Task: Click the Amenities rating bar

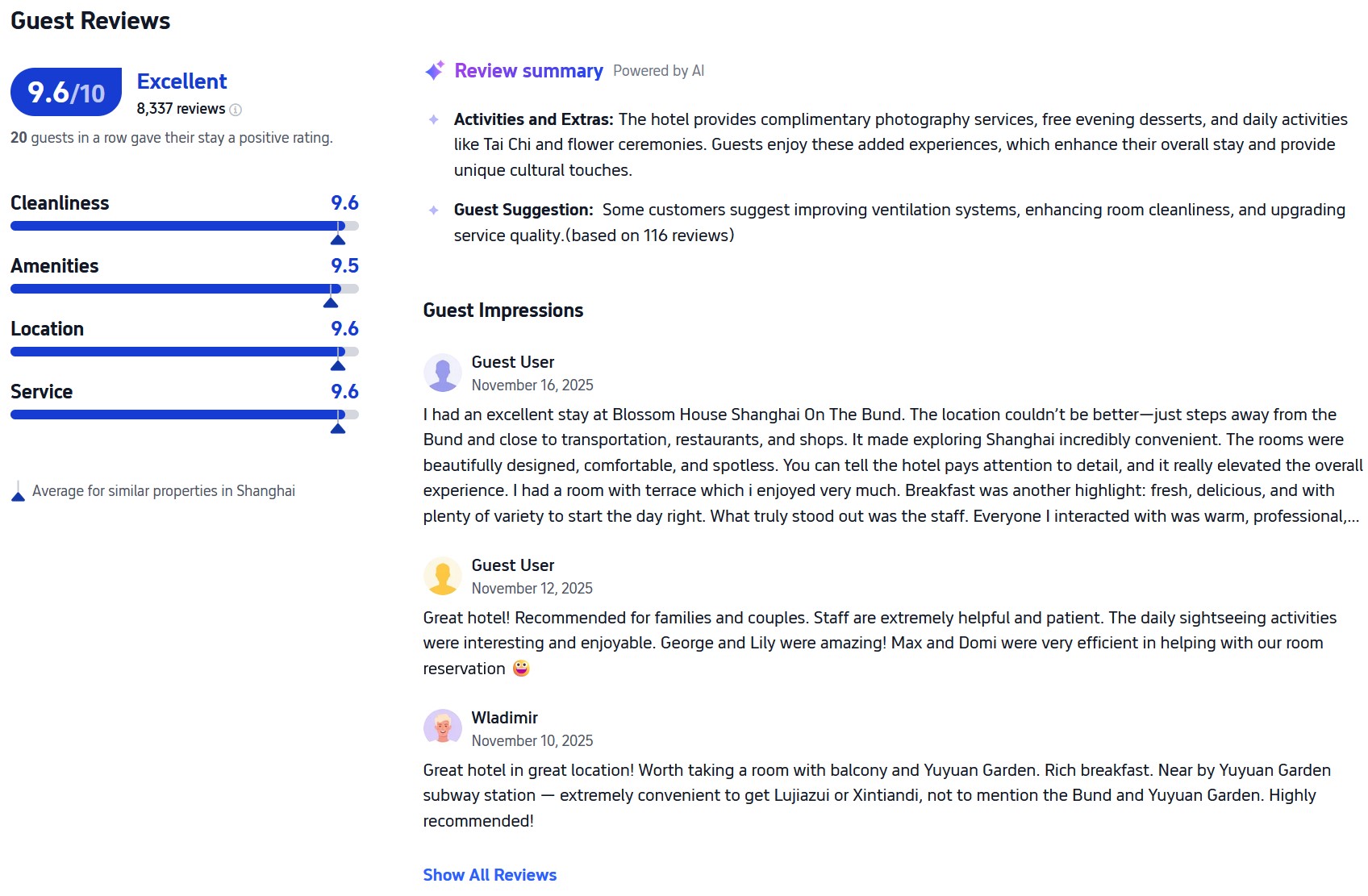Action: coord(184,289)
